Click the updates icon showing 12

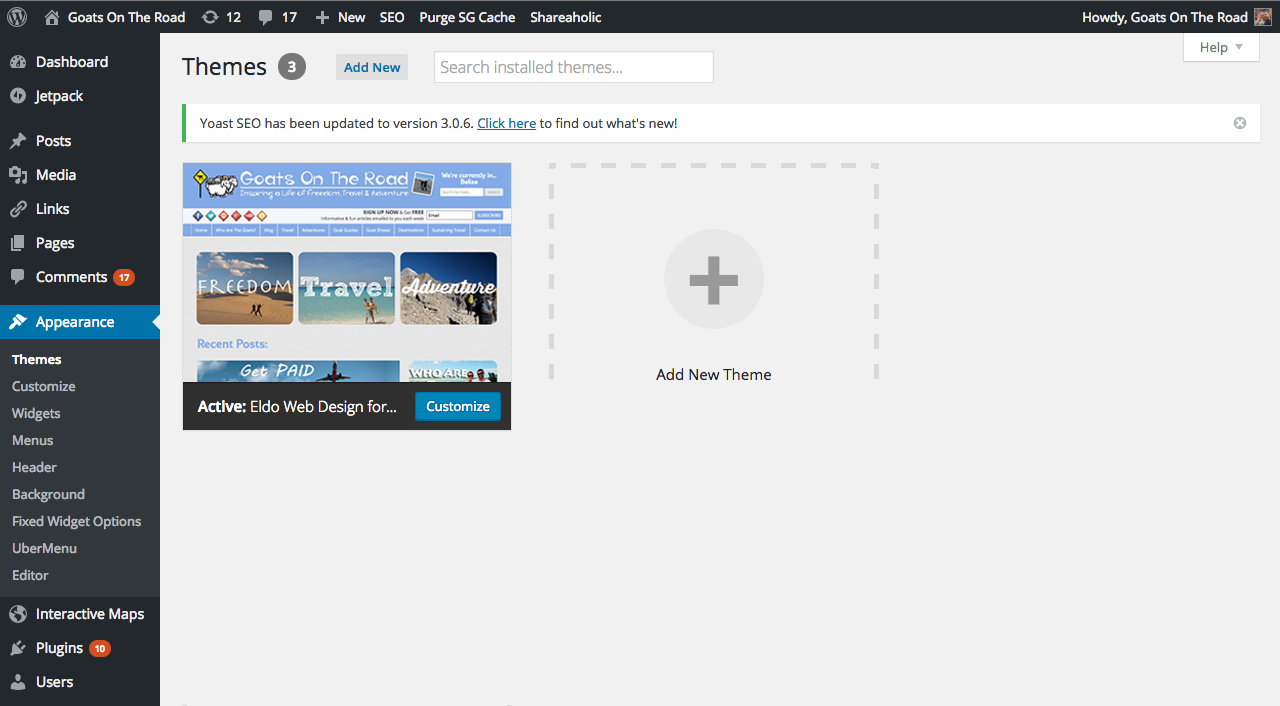tap(209, 17)
